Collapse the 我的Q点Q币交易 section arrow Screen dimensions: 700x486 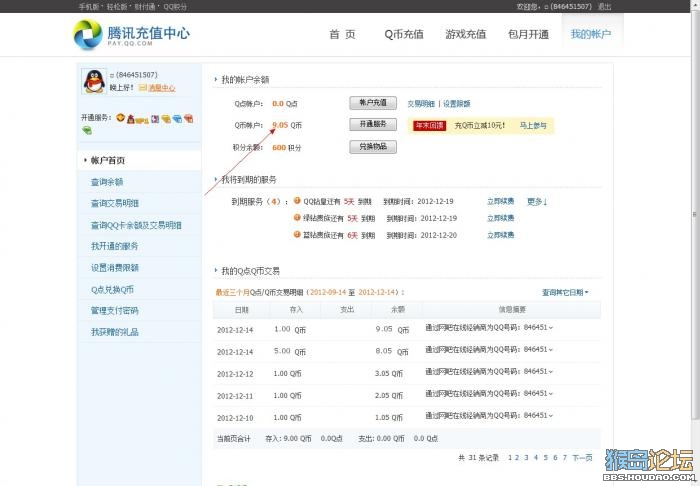[x=216, y=270]
